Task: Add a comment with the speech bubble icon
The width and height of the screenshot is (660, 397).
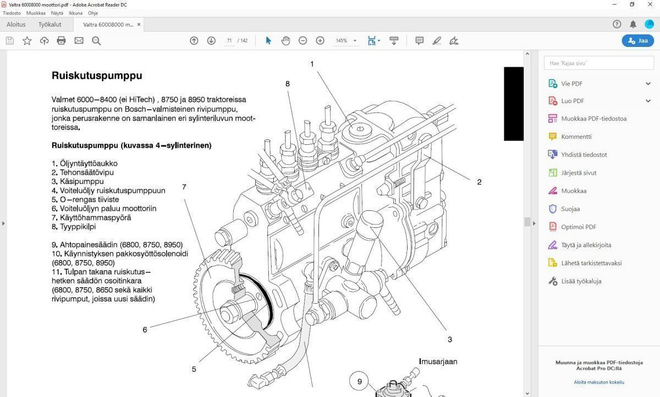Action: pos(419,41)
